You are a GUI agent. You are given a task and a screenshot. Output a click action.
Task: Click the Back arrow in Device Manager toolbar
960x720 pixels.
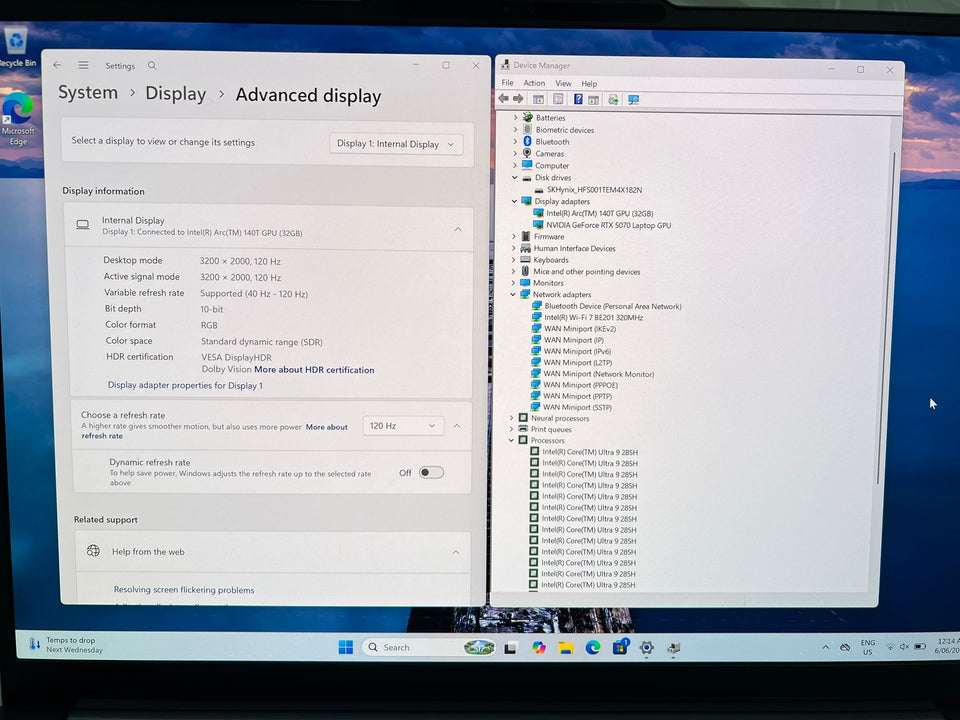point(503,99)
